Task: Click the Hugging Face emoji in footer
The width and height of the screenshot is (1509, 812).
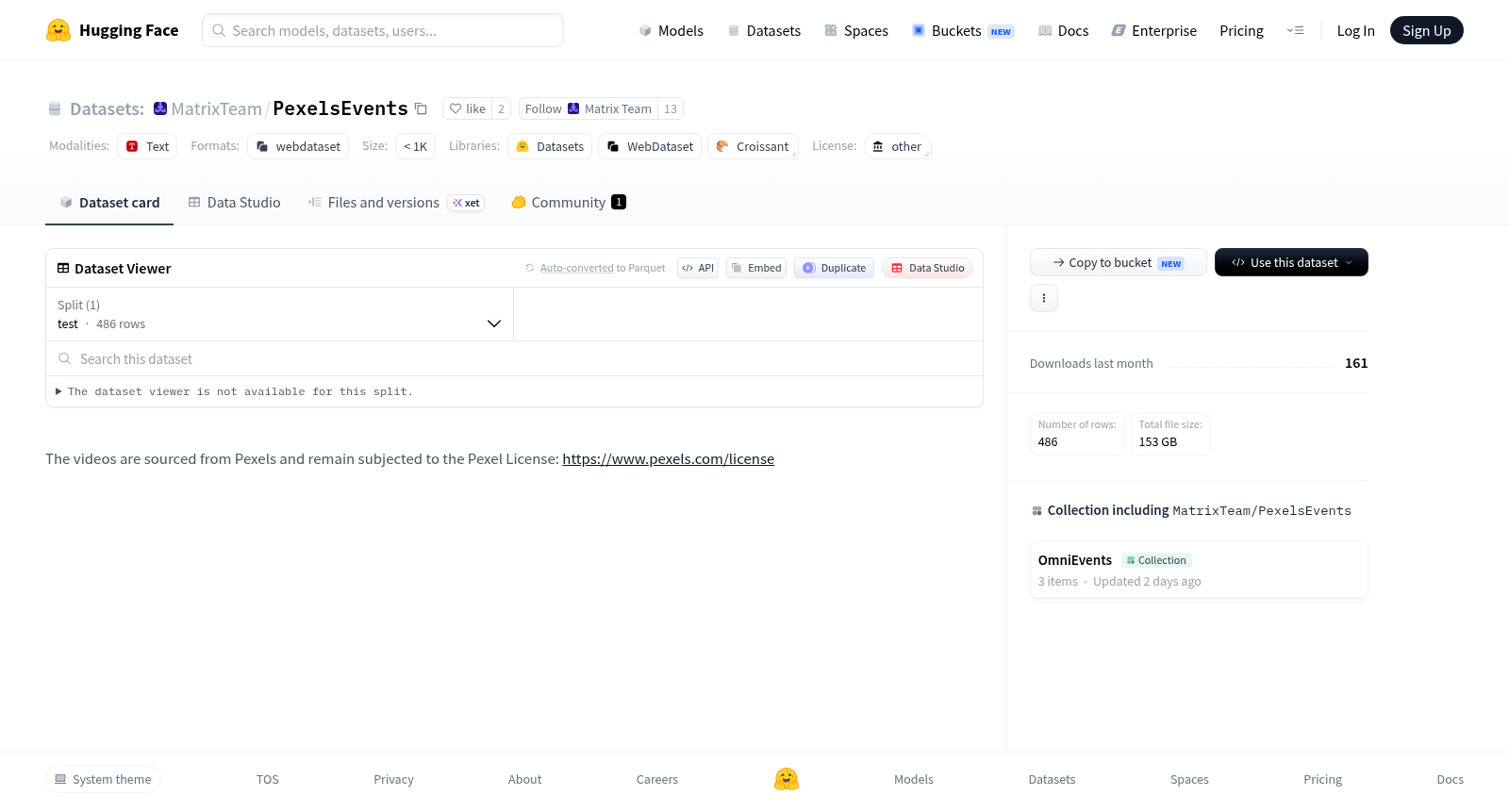Action: (787, 779)
